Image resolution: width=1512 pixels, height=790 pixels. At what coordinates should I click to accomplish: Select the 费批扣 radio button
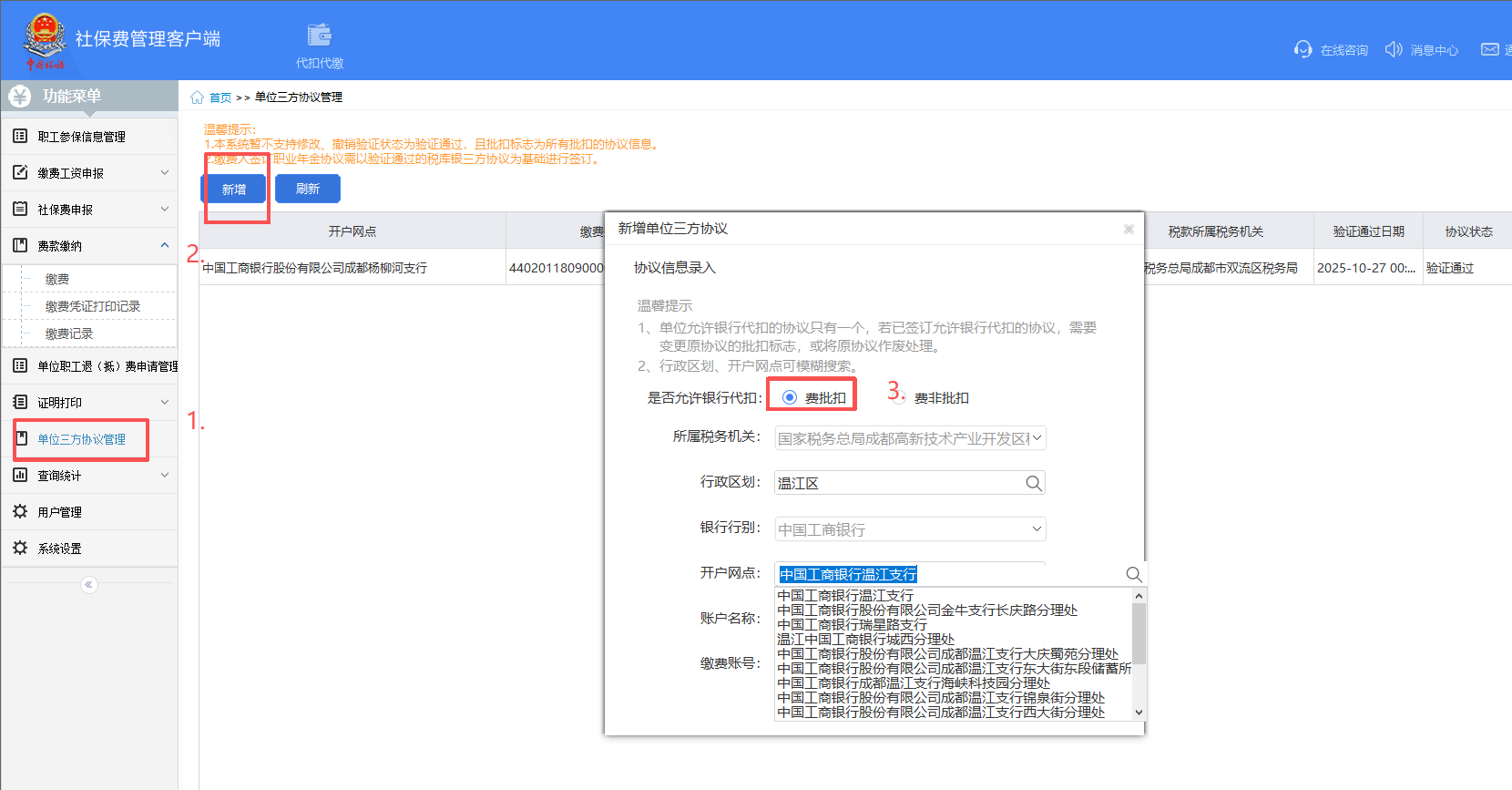pyautogui.click(x=790, y=397)
